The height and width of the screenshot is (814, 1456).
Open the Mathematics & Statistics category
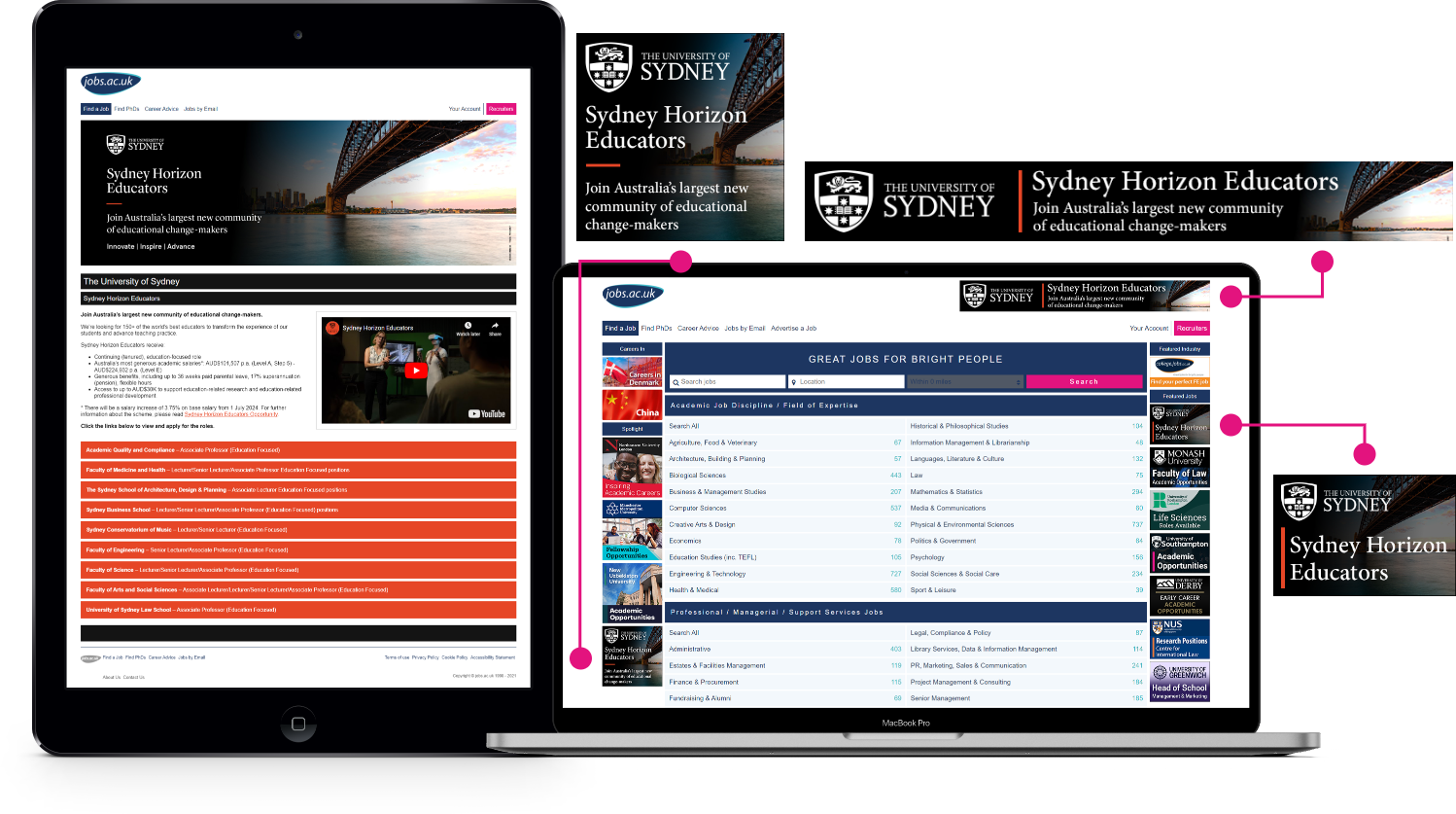pos(947,492)
